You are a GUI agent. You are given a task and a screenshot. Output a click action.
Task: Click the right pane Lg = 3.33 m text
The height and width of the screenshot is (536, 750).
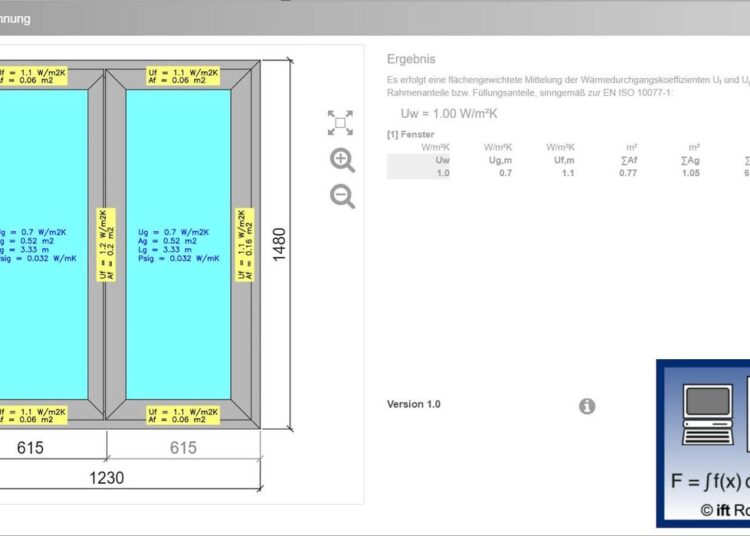coord(165,250)
